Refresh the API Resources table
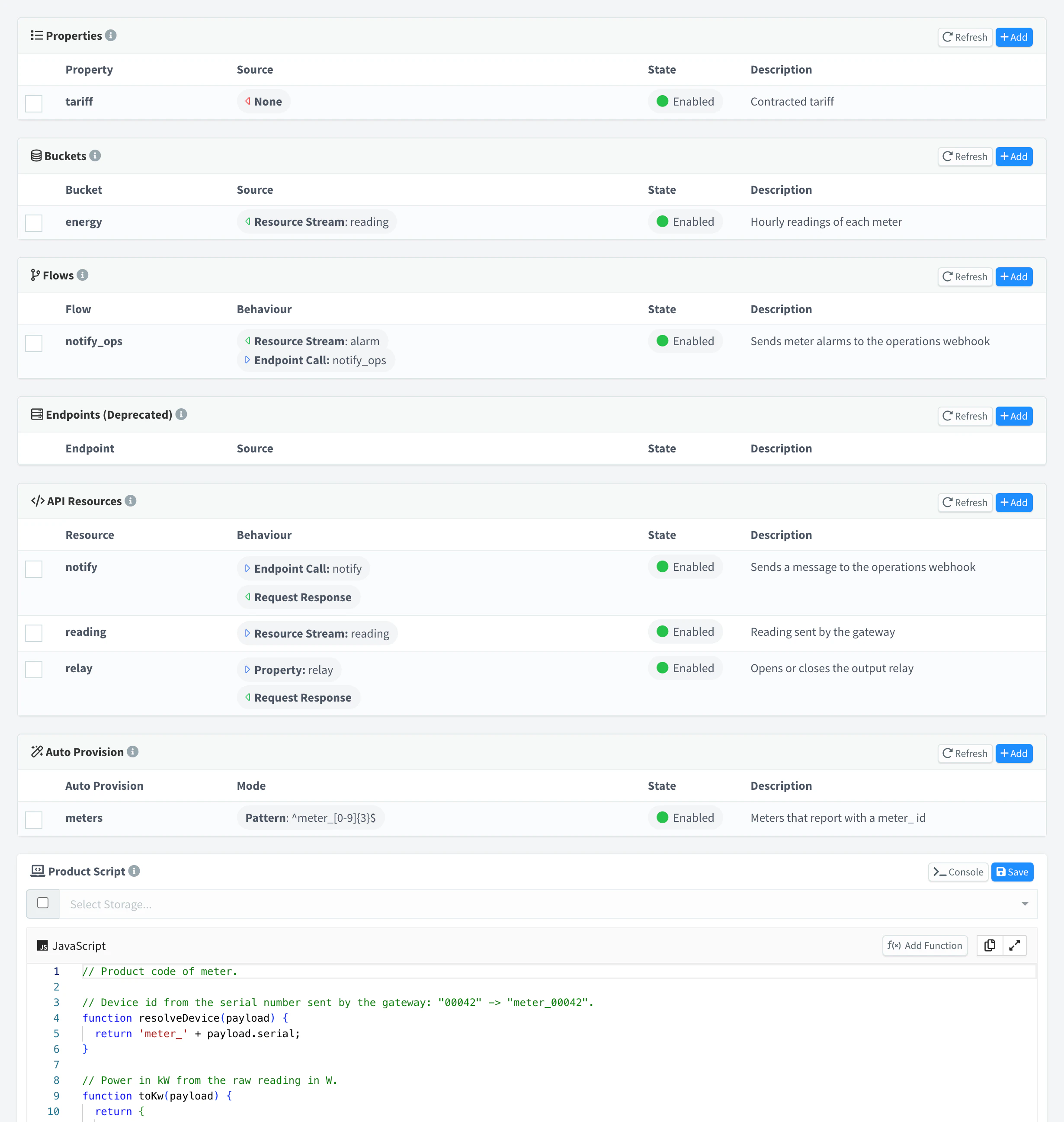The image size is (1064, 1122). click(x=965, y=503)
